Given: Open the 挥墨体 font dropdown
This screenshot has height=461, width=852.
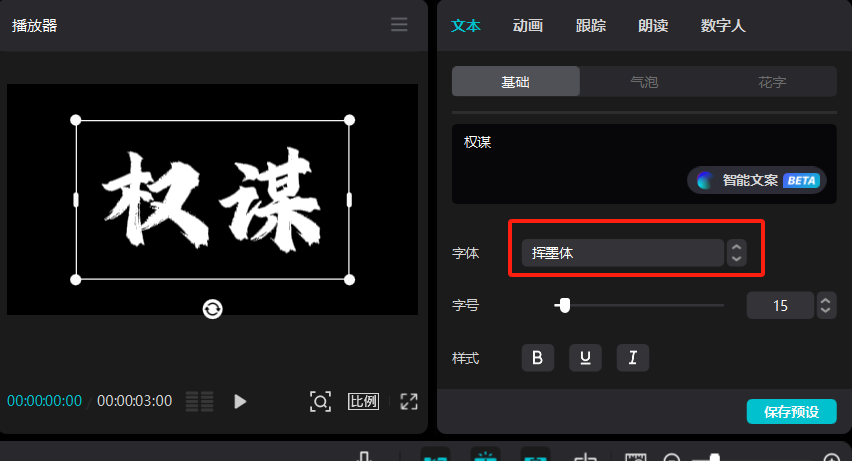Looking at the screenshot, I should tap(623, 253).
